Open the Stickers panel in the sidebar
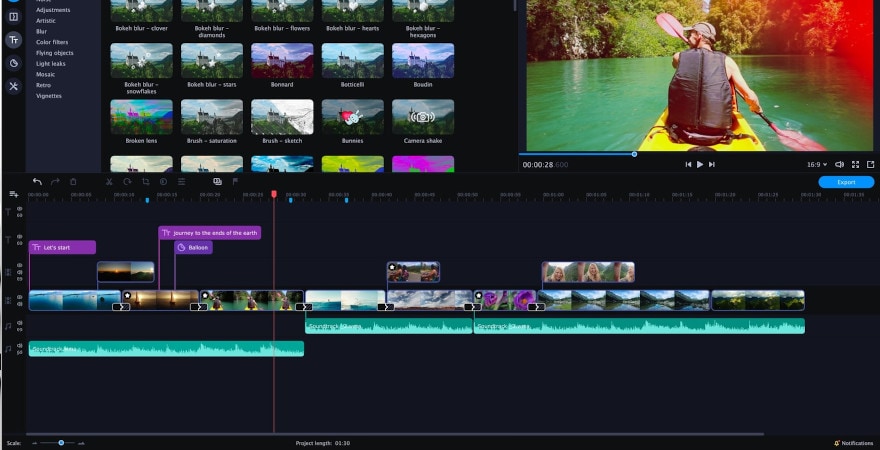The height and width of the screenshot is (450, 880). [x=14, y=63]
